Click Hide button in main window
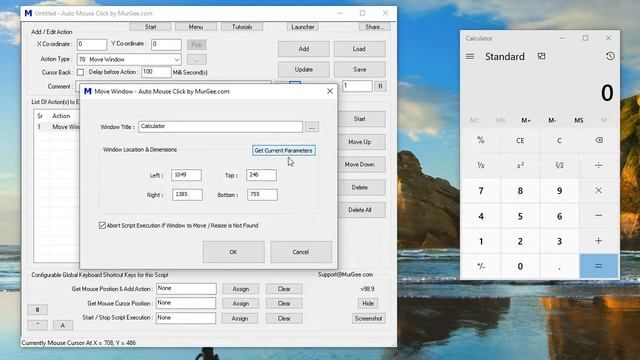 pyautogui.click(x=368, y=303)
